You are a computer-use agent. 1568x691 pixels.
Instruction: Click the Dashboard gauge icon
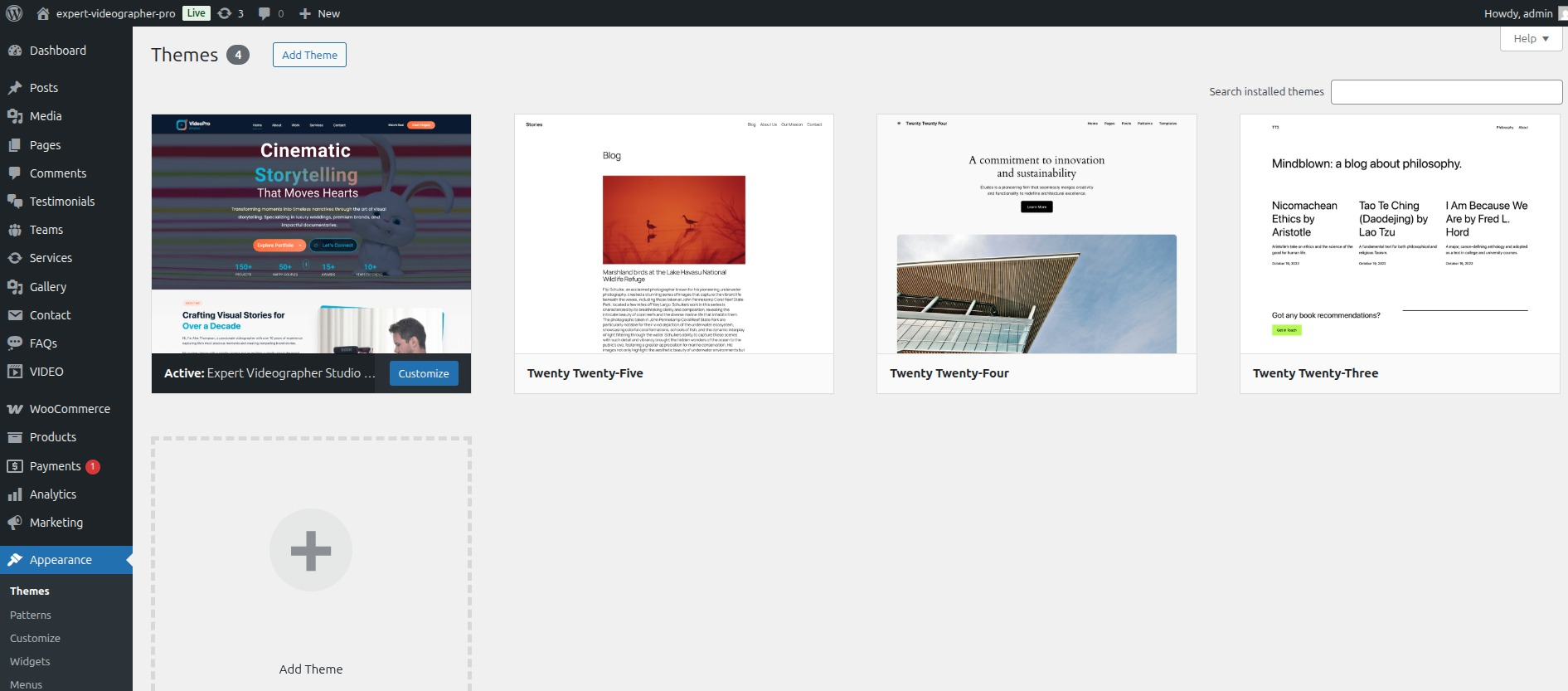15,51
